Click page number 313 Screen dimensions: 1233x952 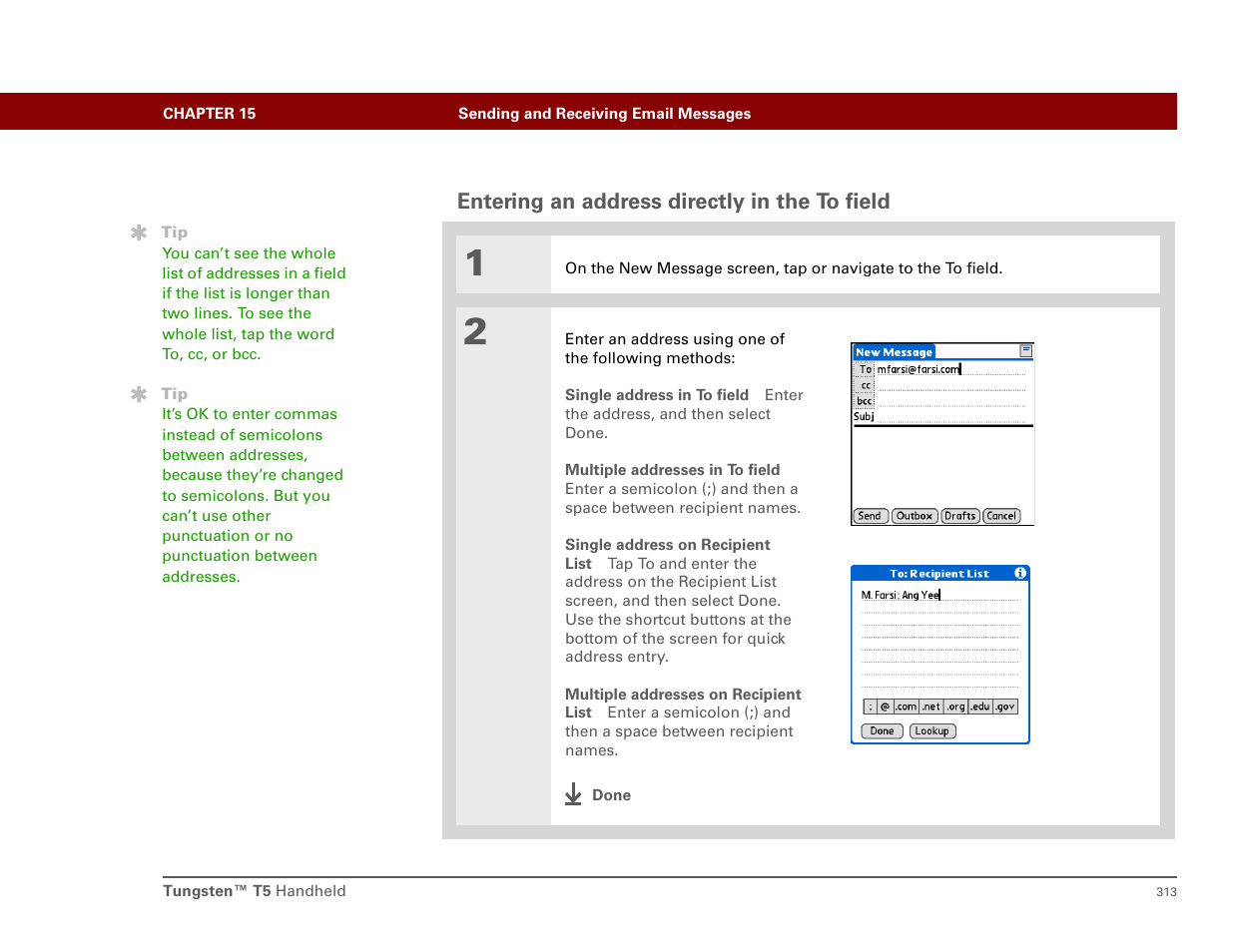tap(1166, 892)
